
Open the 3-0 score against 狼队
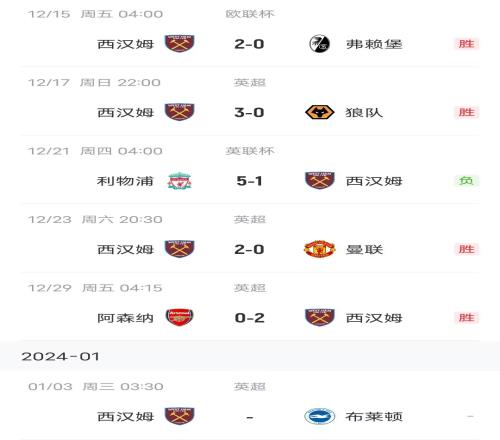249,113
